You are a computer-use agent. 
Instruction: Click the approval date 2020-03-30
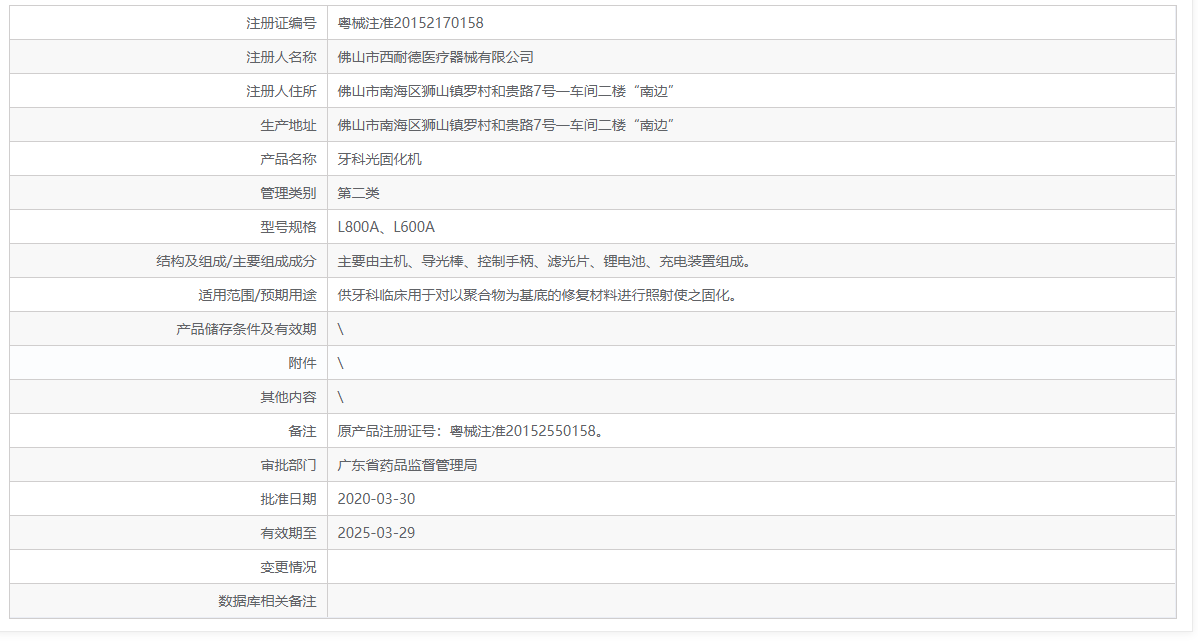coord(373,498)
